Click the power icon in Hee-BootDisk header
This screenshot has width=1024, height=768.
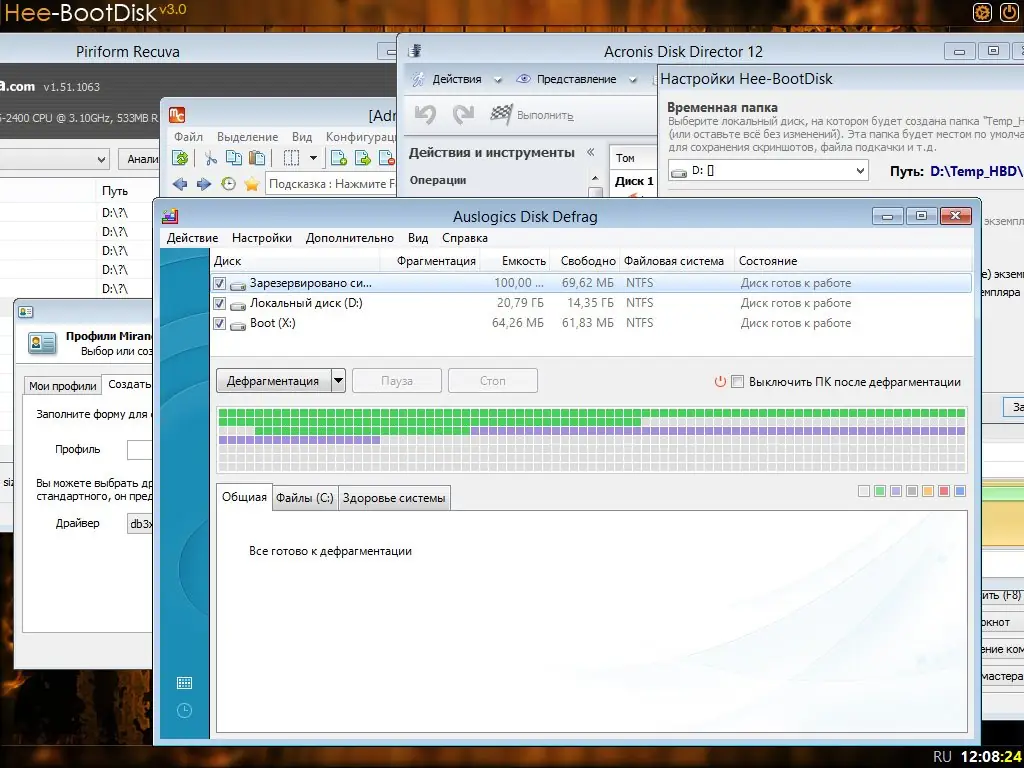tap(1009, 12)
